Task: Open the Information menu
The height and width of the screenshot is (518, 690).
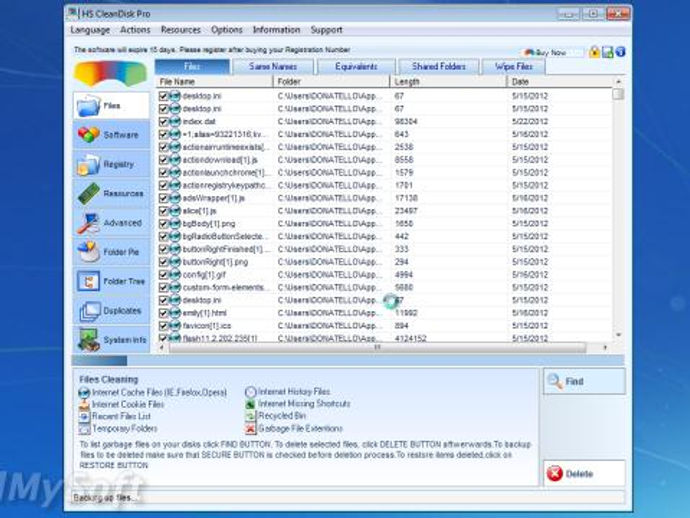Action: (x=276, y=30)
